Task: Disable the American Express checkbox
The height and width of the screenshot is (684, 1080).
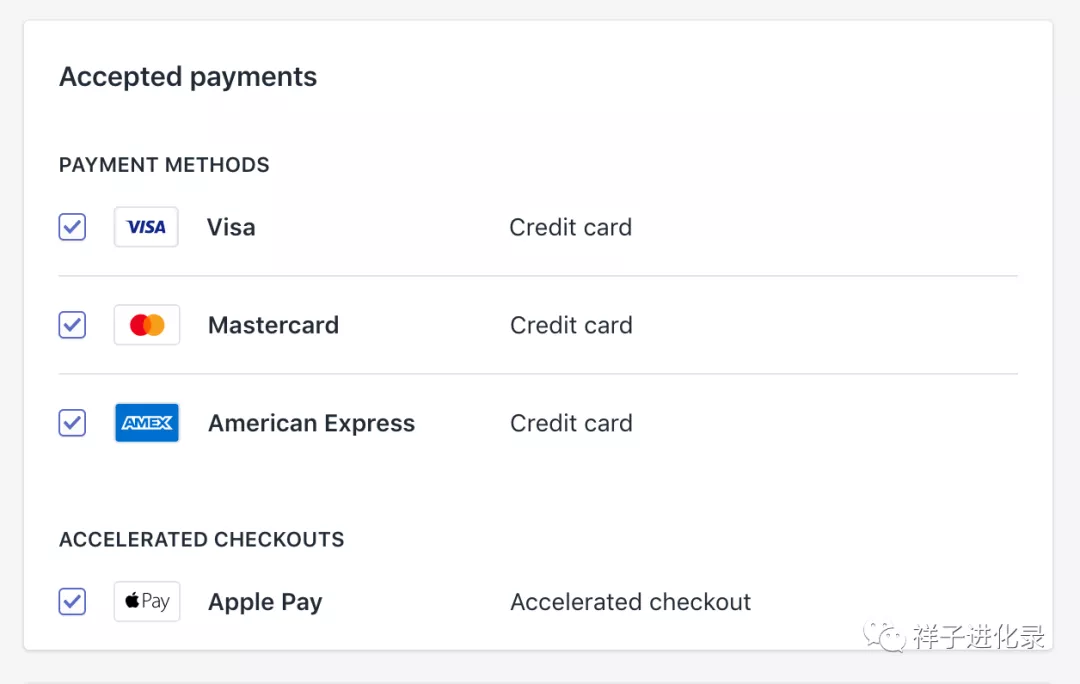Action: [x=72, y=423]
